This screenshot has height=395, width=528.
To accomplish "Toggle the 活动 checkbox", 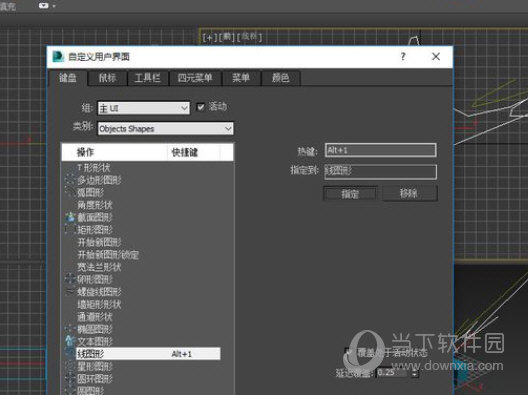I will tap(200, 107).
